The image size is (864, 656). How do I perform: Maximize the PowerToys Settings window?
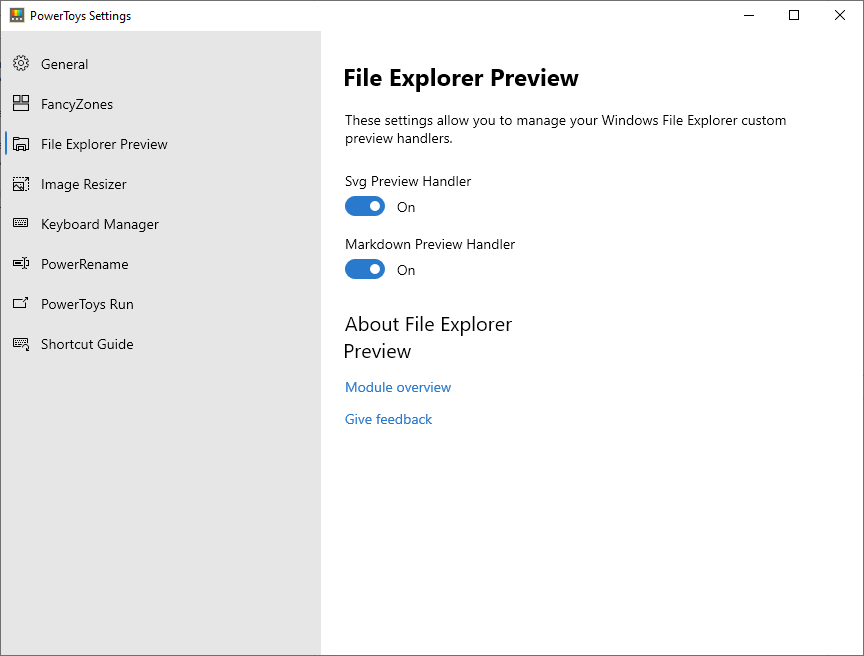(794, 15)
